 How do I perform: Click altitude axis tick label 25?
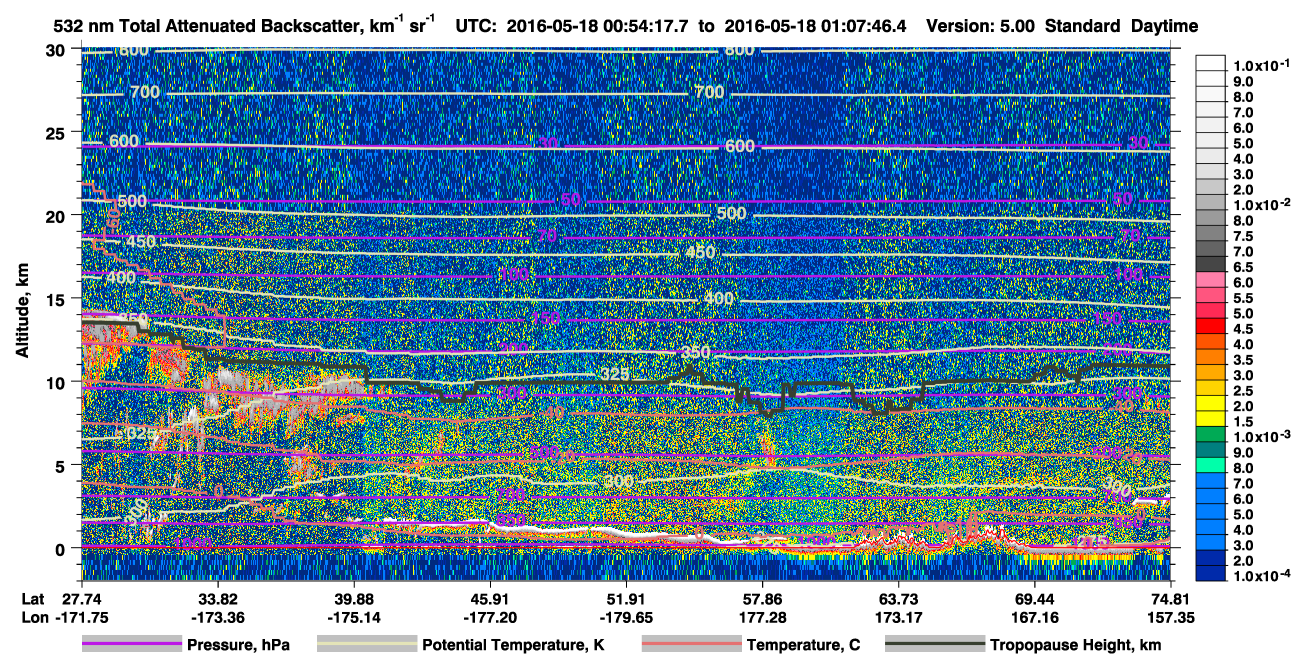click(54, 133)
